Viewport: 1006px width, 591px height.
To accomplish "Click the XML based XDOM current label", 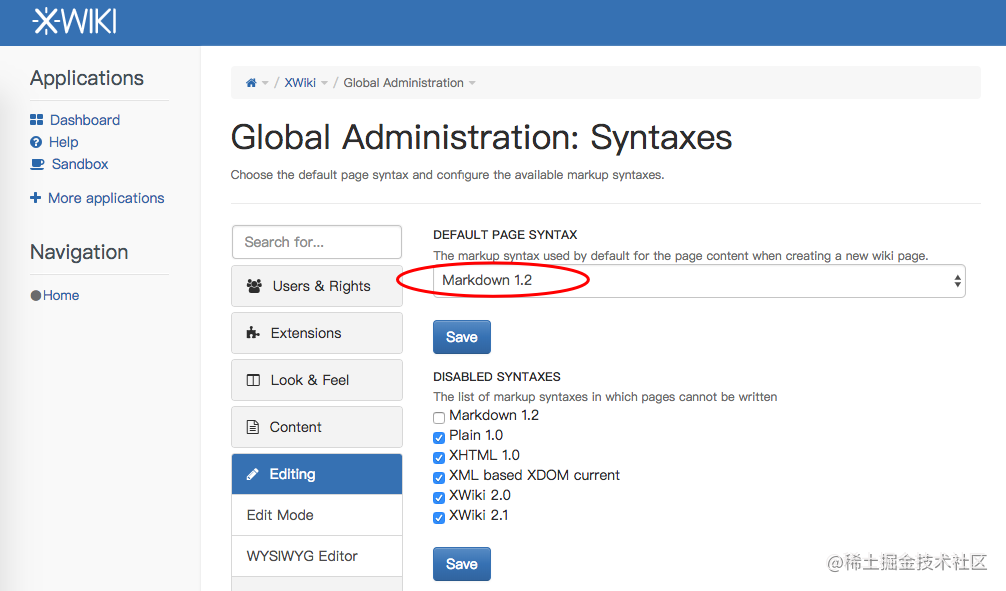I will [534, 475].
